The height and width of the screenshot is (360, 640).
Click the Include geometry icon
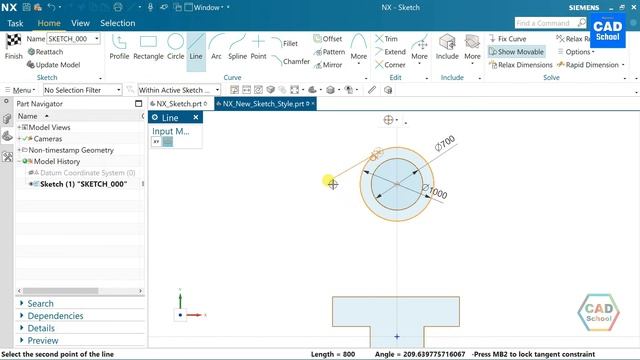pyautogui.click(x=447, y=42)
